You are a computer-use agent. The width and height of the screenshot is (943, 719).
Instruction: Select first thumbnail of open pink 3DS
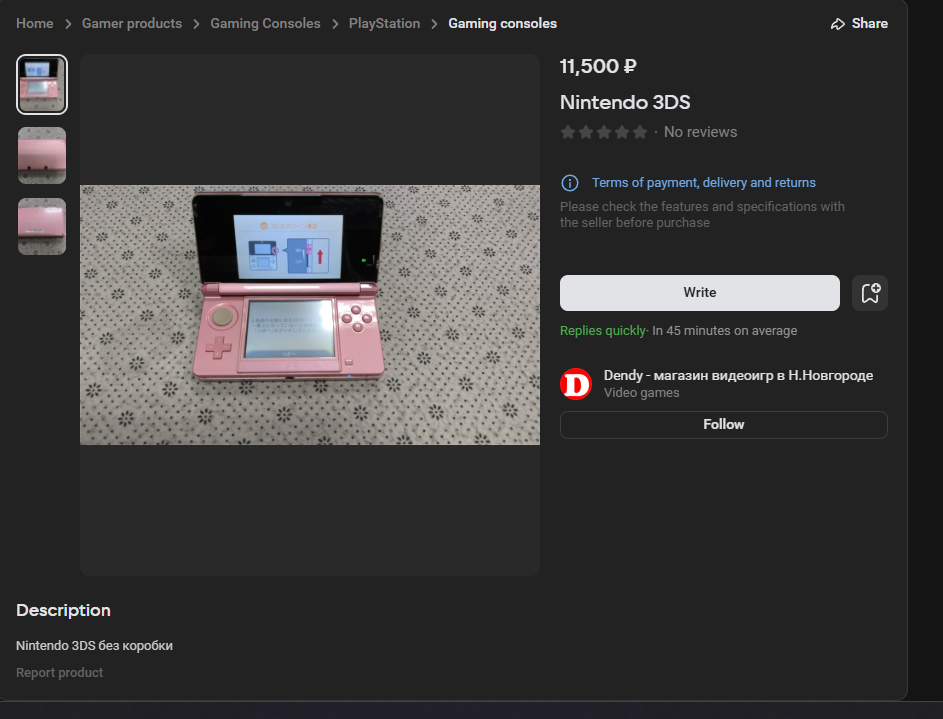(42, 84)
